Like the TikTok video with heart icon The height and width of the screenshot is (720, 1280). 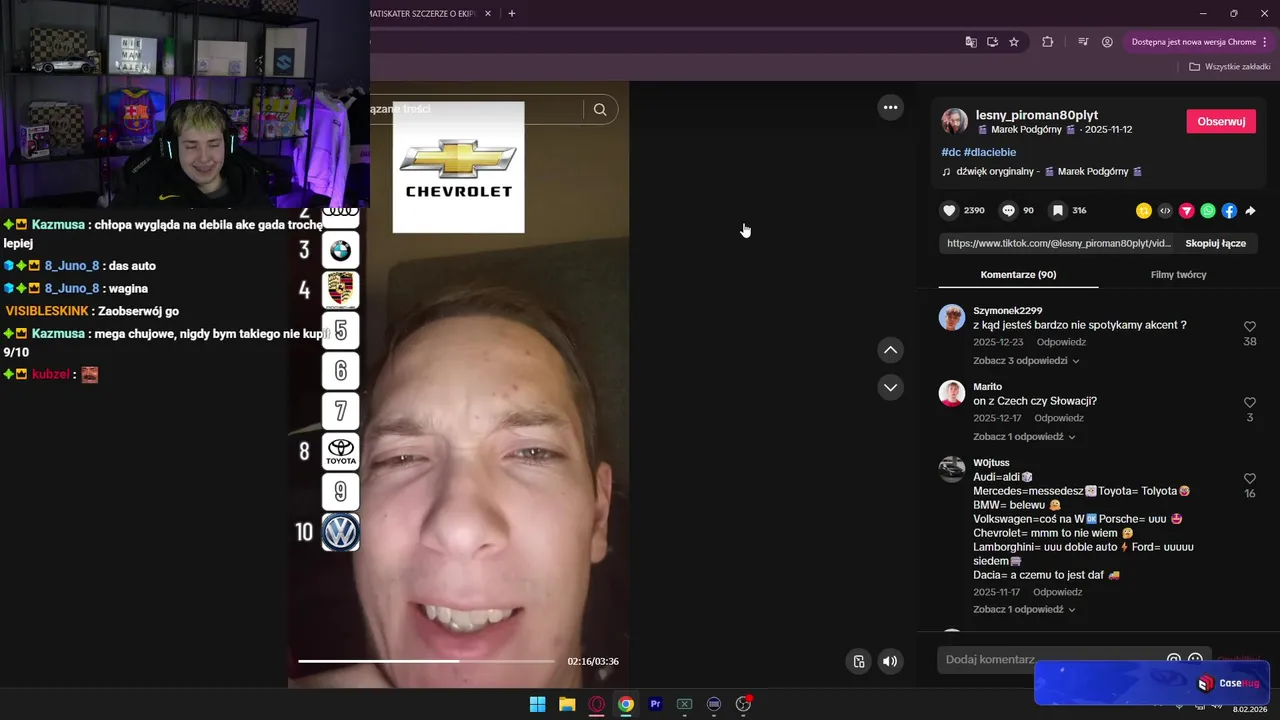point(949,210)
